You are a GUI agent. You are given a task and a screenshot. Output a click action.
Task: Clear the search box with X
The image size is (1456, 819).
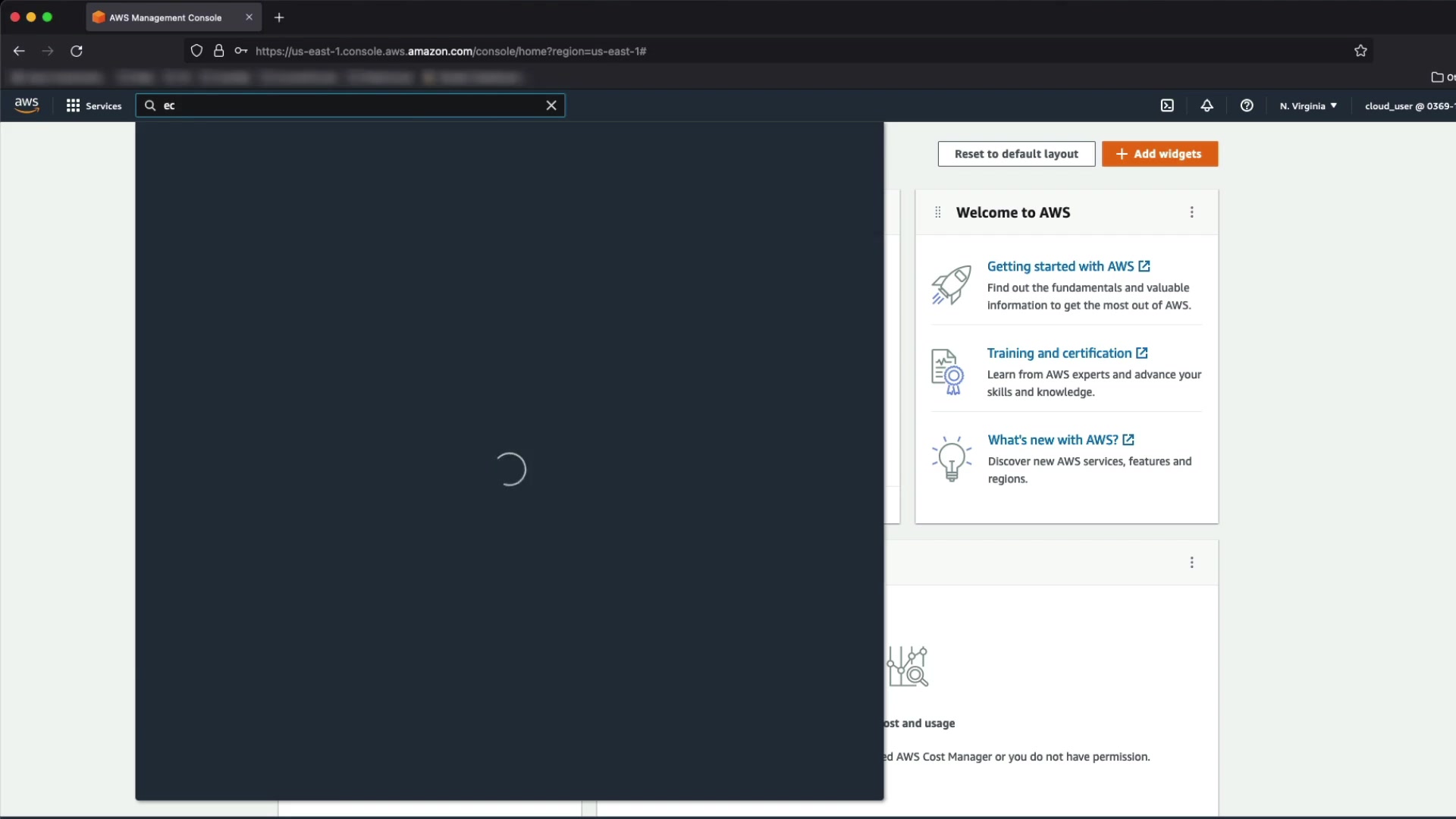[x=551, y=105]
